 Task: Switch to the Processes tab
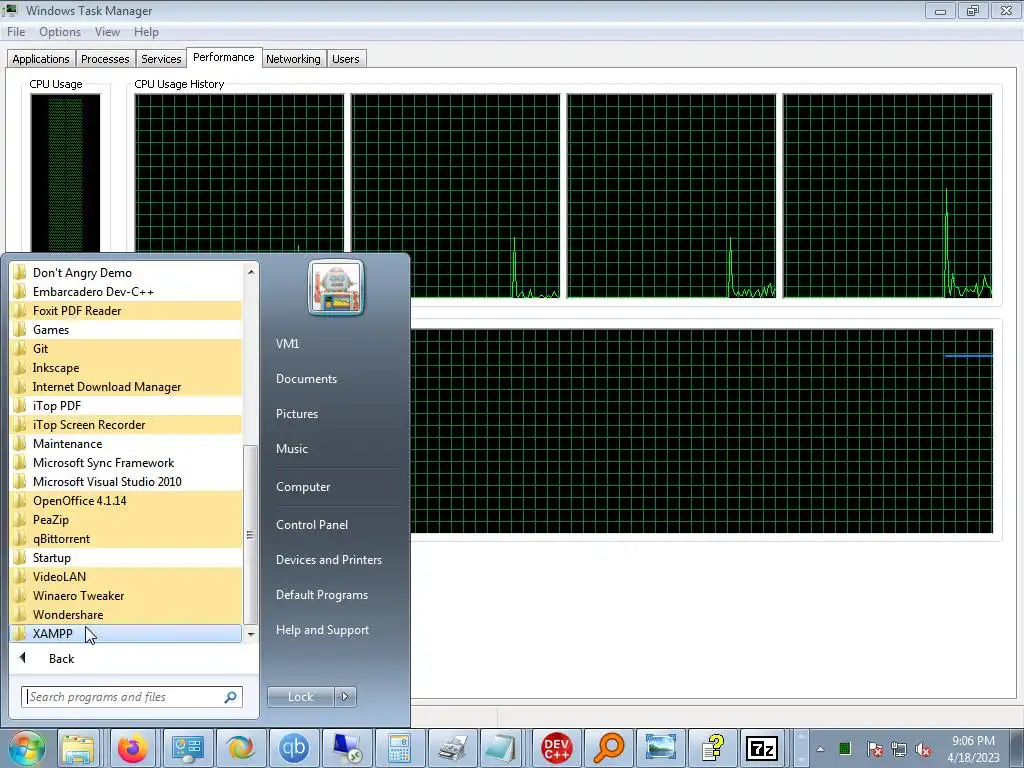click(x=105, y=59)
